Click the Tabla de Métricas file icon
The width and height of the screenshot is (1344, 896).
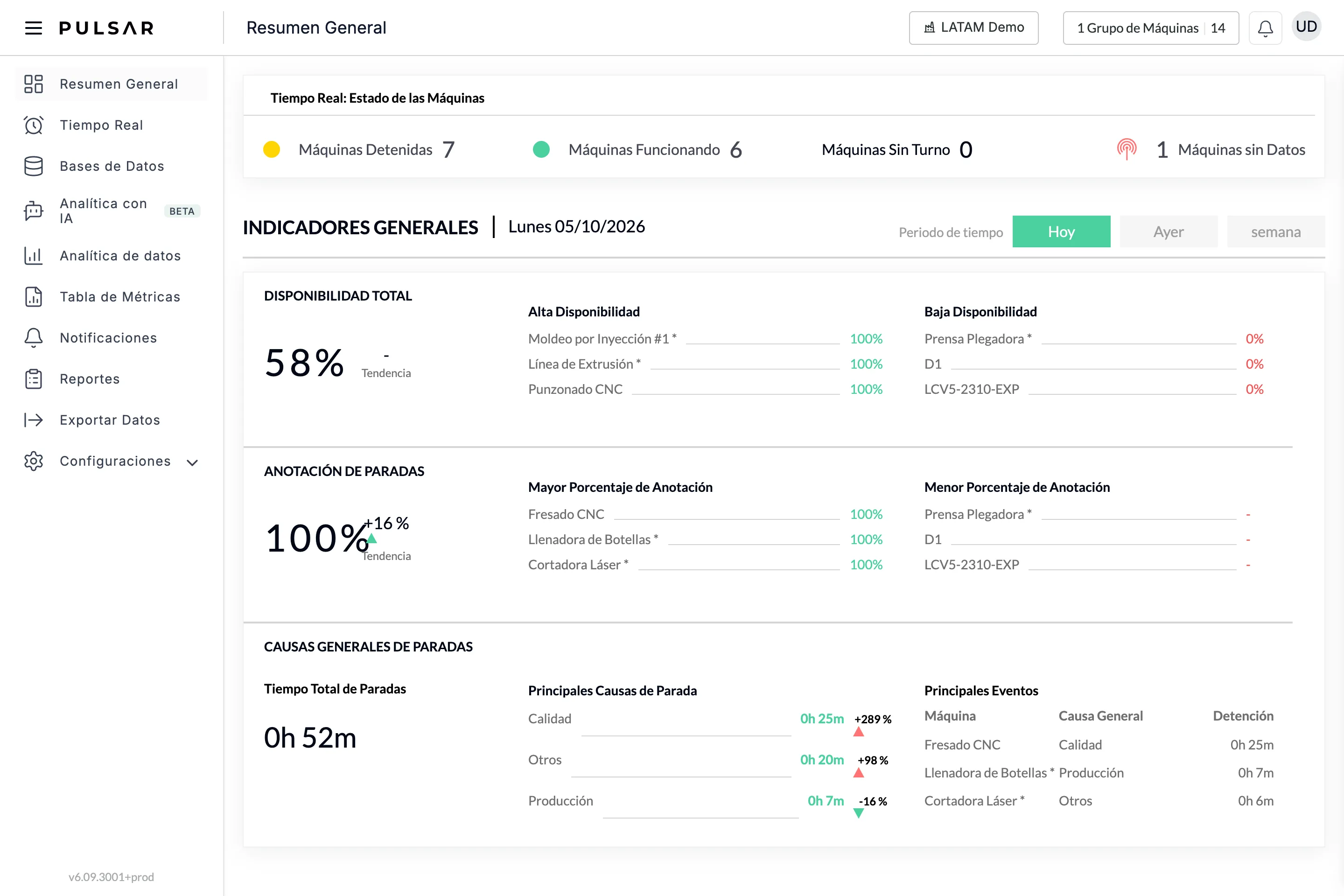click(34, 297)
